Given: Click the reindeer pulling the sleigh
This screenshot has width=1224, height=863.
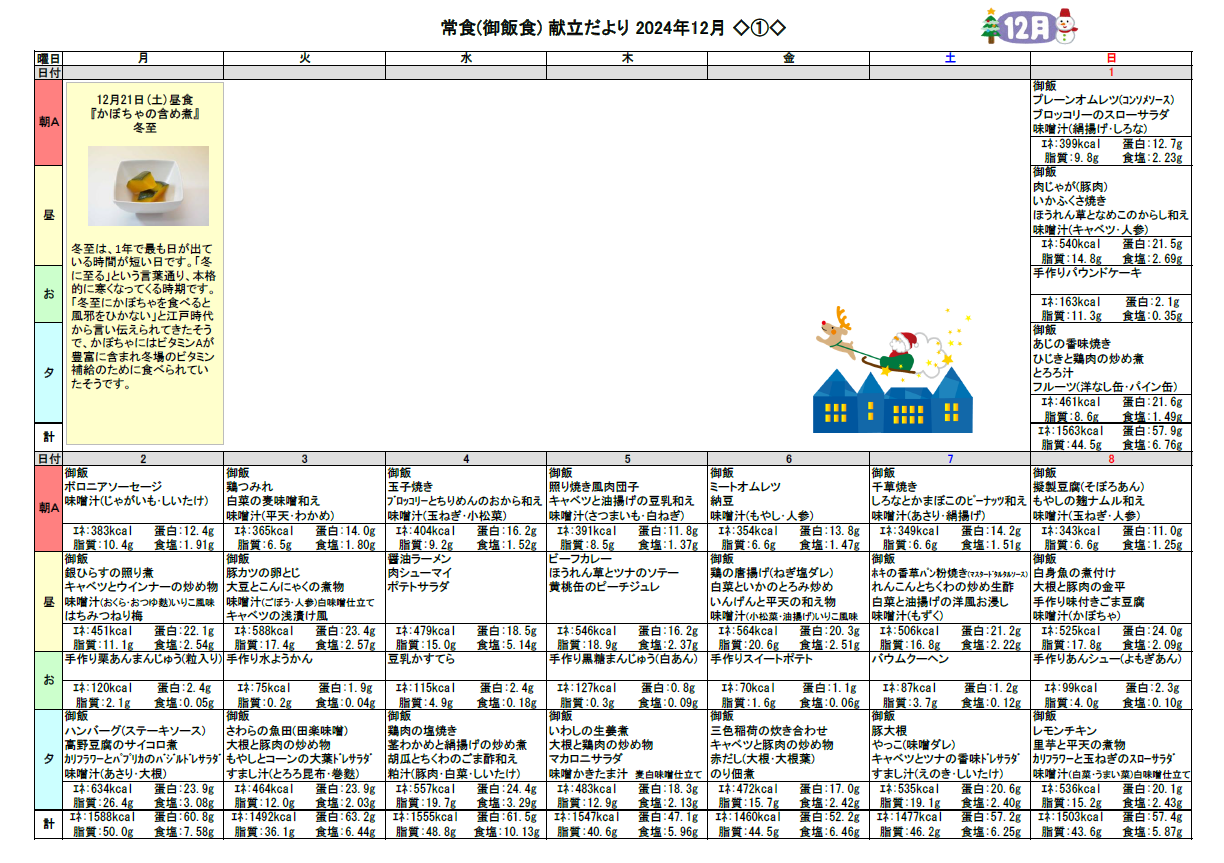Looking at the screenshot, I should coord(837,335).
